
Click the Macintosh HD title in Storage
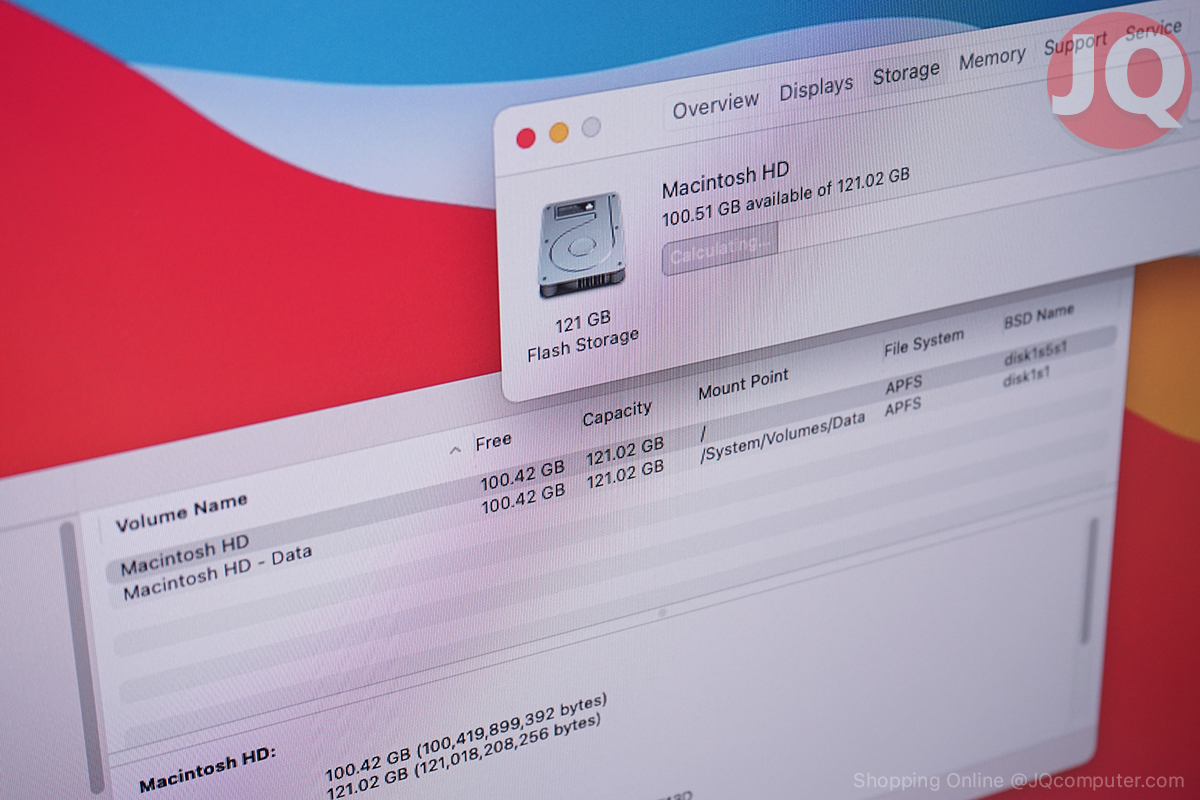(x=727, y=179)
